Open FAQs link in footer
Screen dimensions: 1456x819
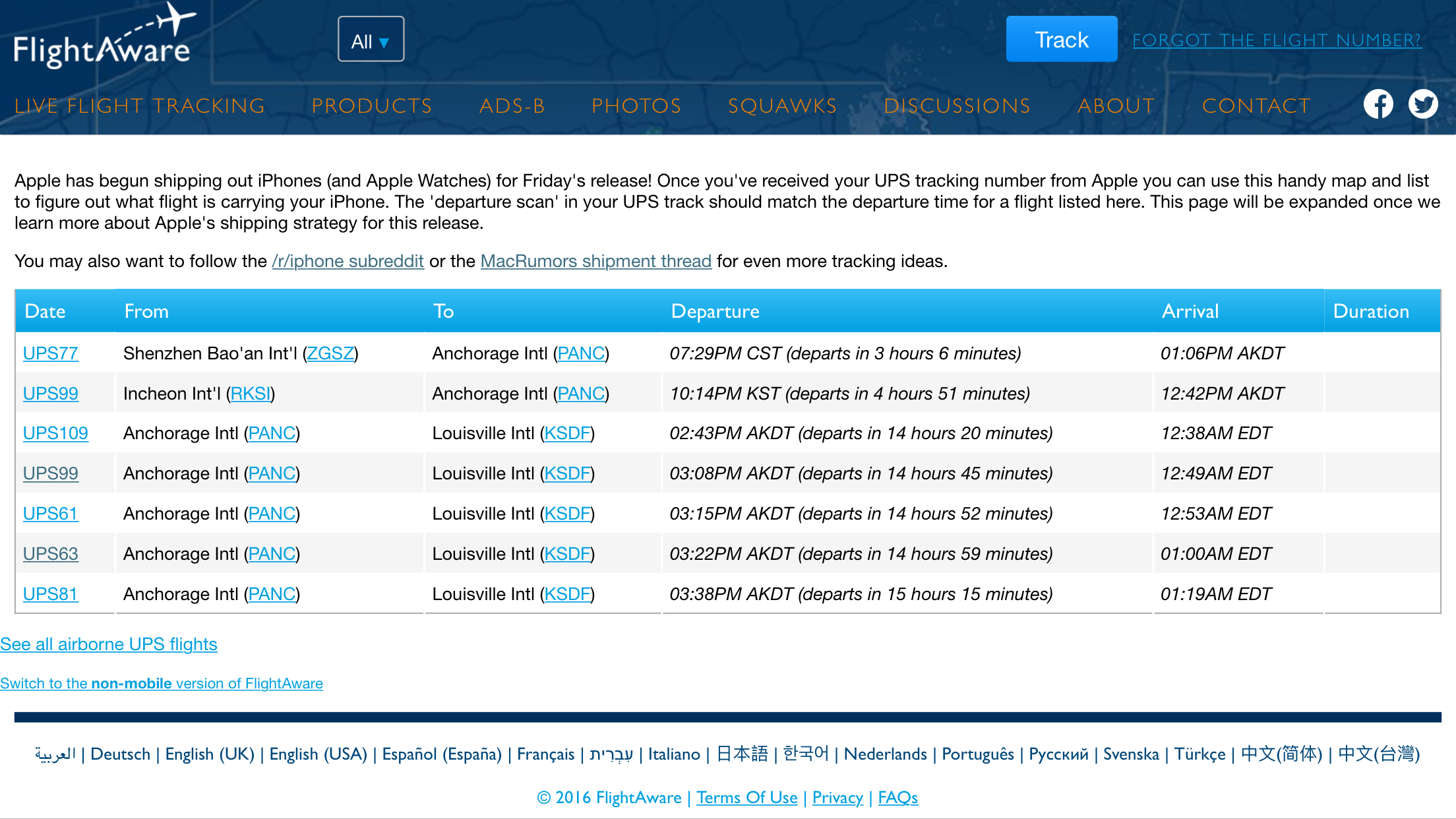(x=897, y=798)
